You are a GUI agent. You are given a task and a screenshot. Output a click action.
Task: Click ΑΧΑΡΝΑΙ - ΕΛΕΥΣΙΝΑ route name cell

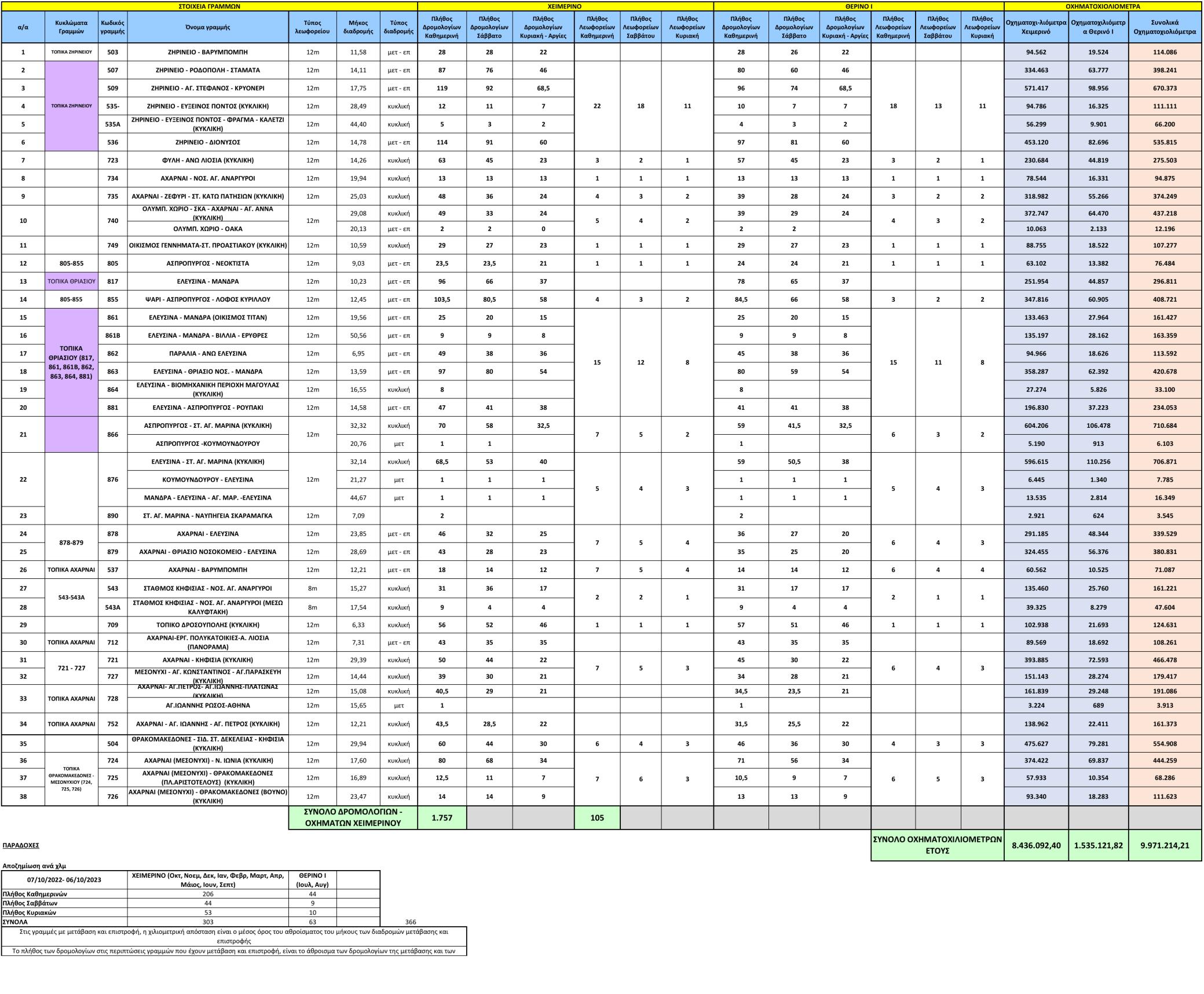(x=207, y=534)
